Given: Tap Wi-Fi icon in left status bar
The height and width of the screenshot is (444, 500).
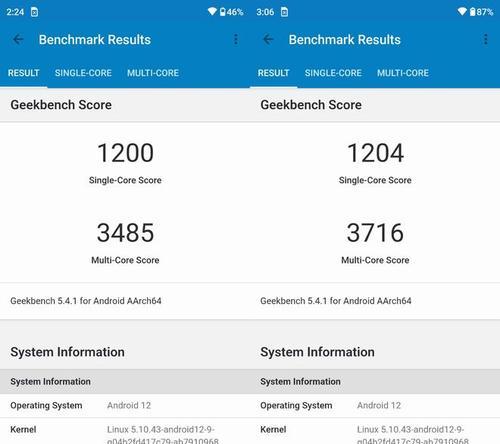Looking at the screenshot, I should coord(212,12).
